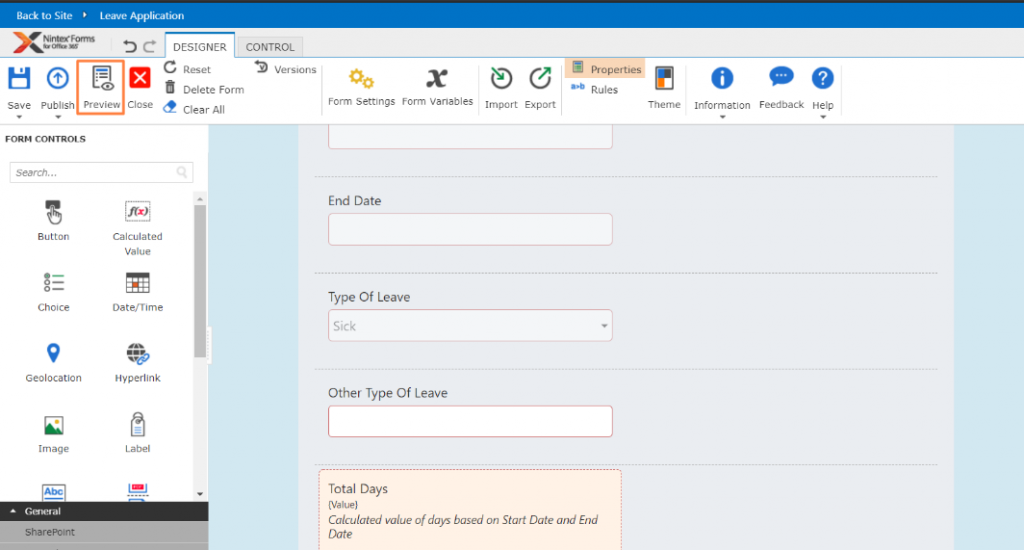Screen dimensions: 1024x550
Task: Expand the Type Of Leave dropdown
Action: [604, 326]
